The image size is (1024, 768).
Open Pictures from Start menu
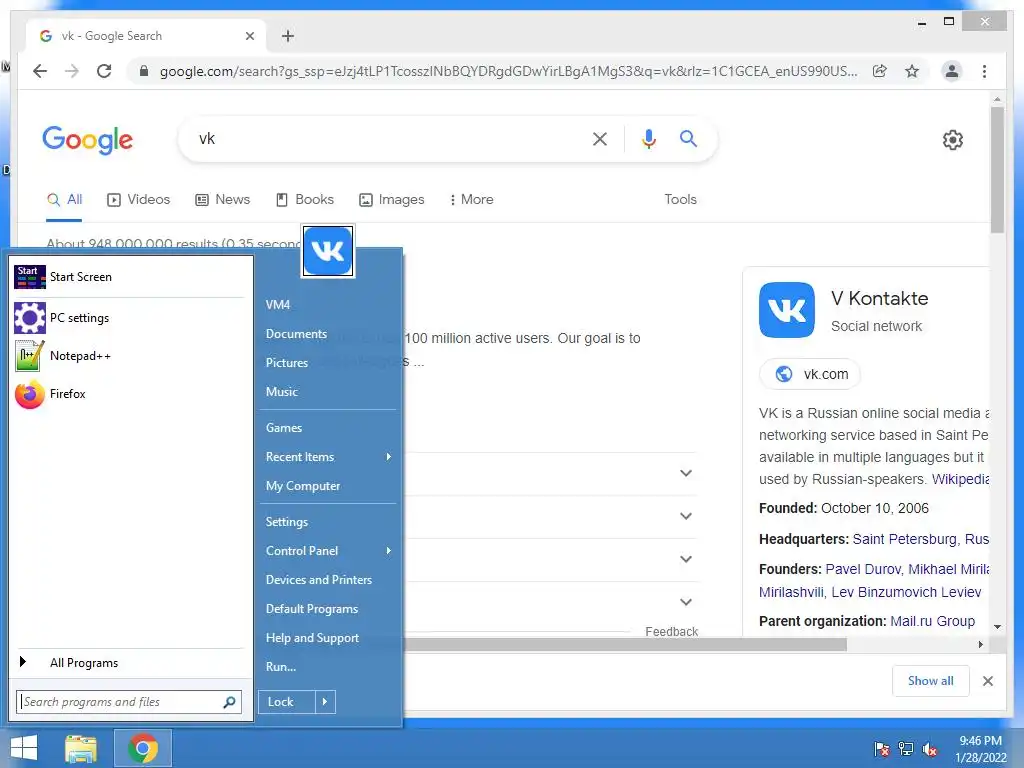[x=328, y=363]
